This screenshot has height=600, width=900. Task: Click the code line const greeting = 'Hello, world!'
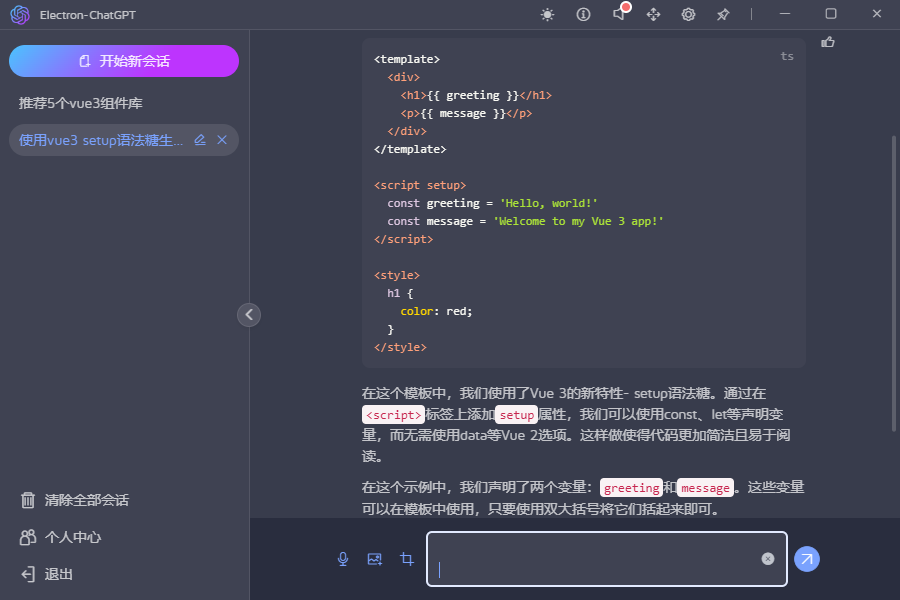point(492,203)
